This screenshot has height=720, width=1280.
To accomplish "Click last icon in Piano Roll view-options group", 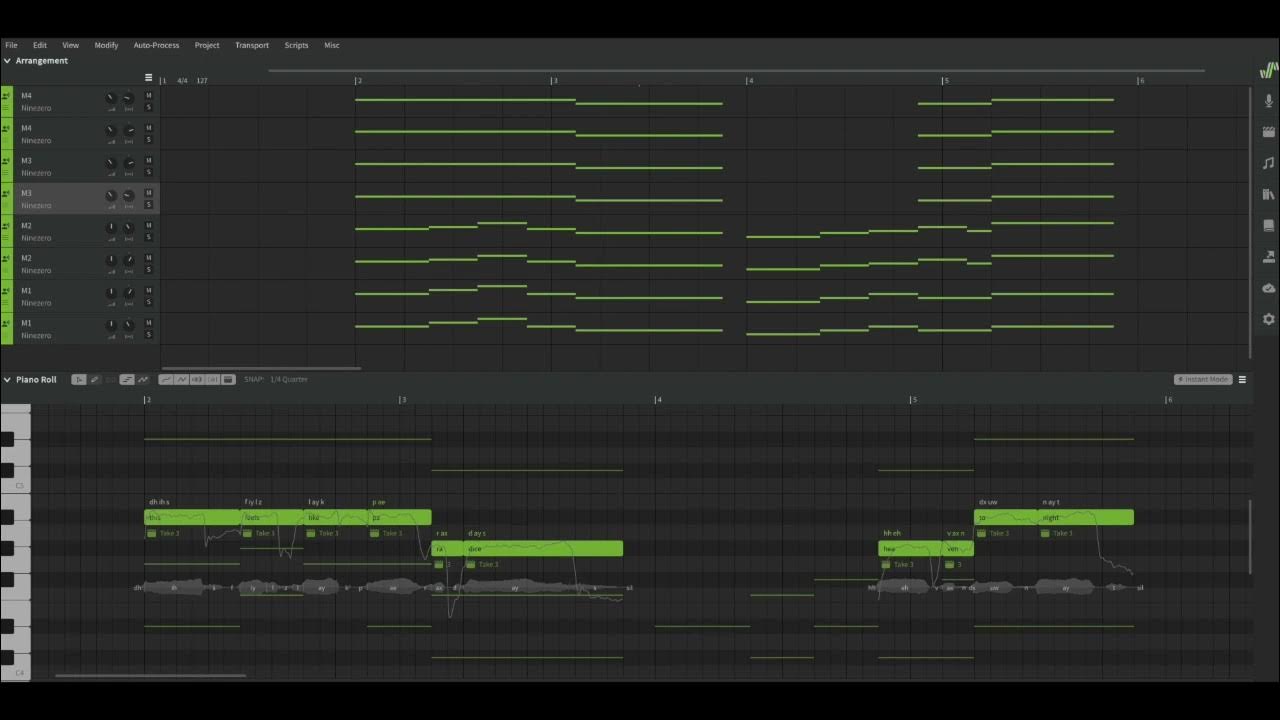I will 228,379.
